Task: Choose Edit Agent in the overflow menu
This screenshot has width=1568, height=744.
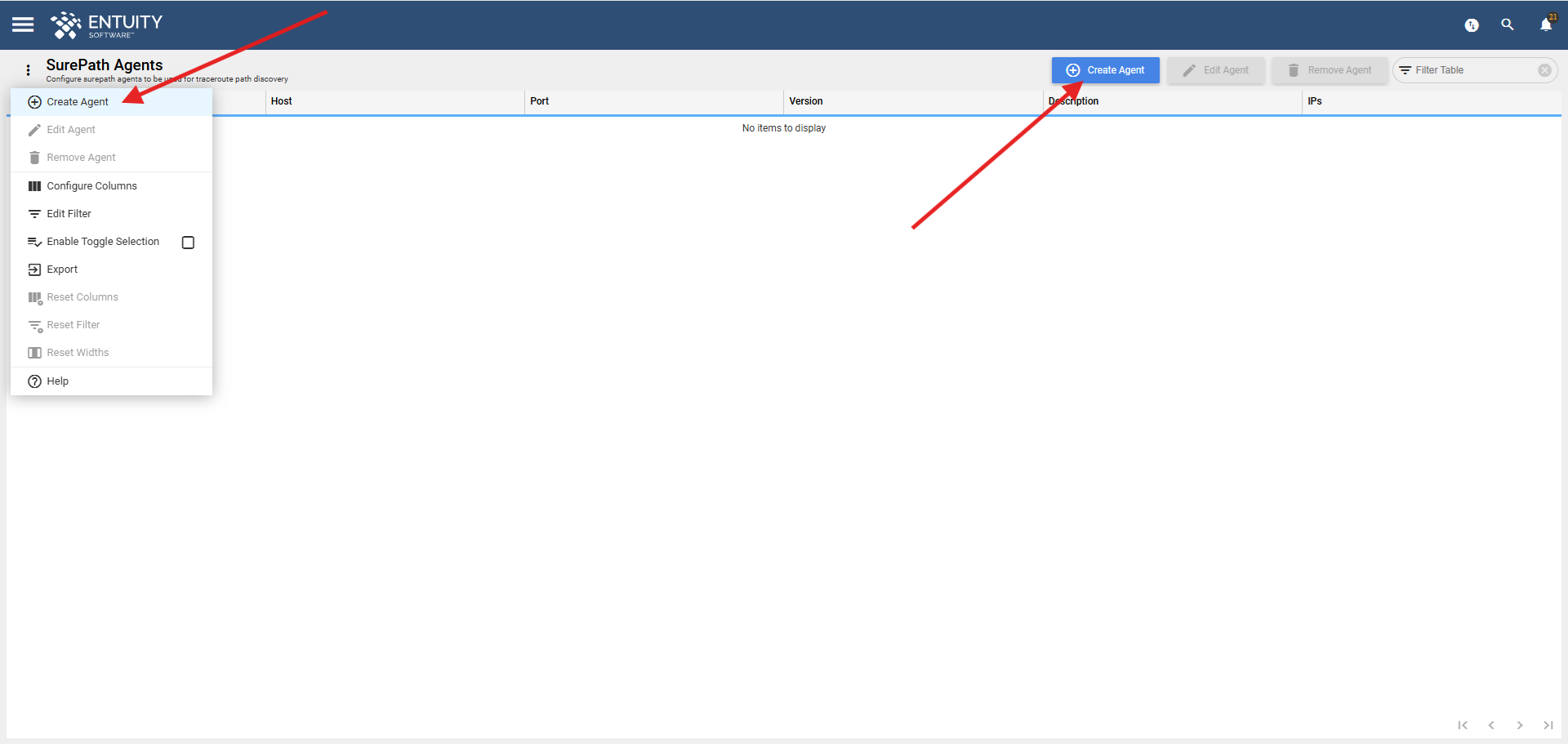Action: [x=111, y=130]
